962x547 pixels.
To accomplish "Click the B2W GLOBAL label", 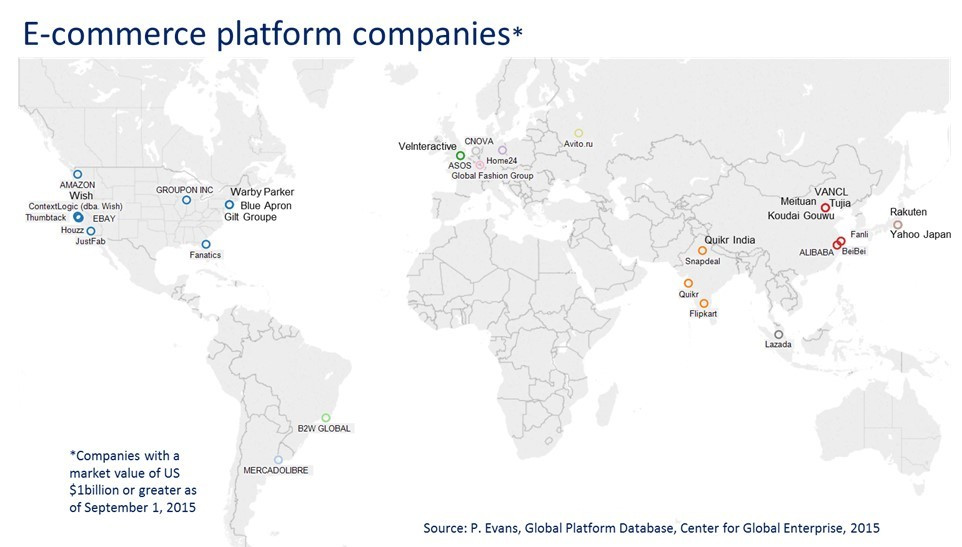I will coord(324,429).
